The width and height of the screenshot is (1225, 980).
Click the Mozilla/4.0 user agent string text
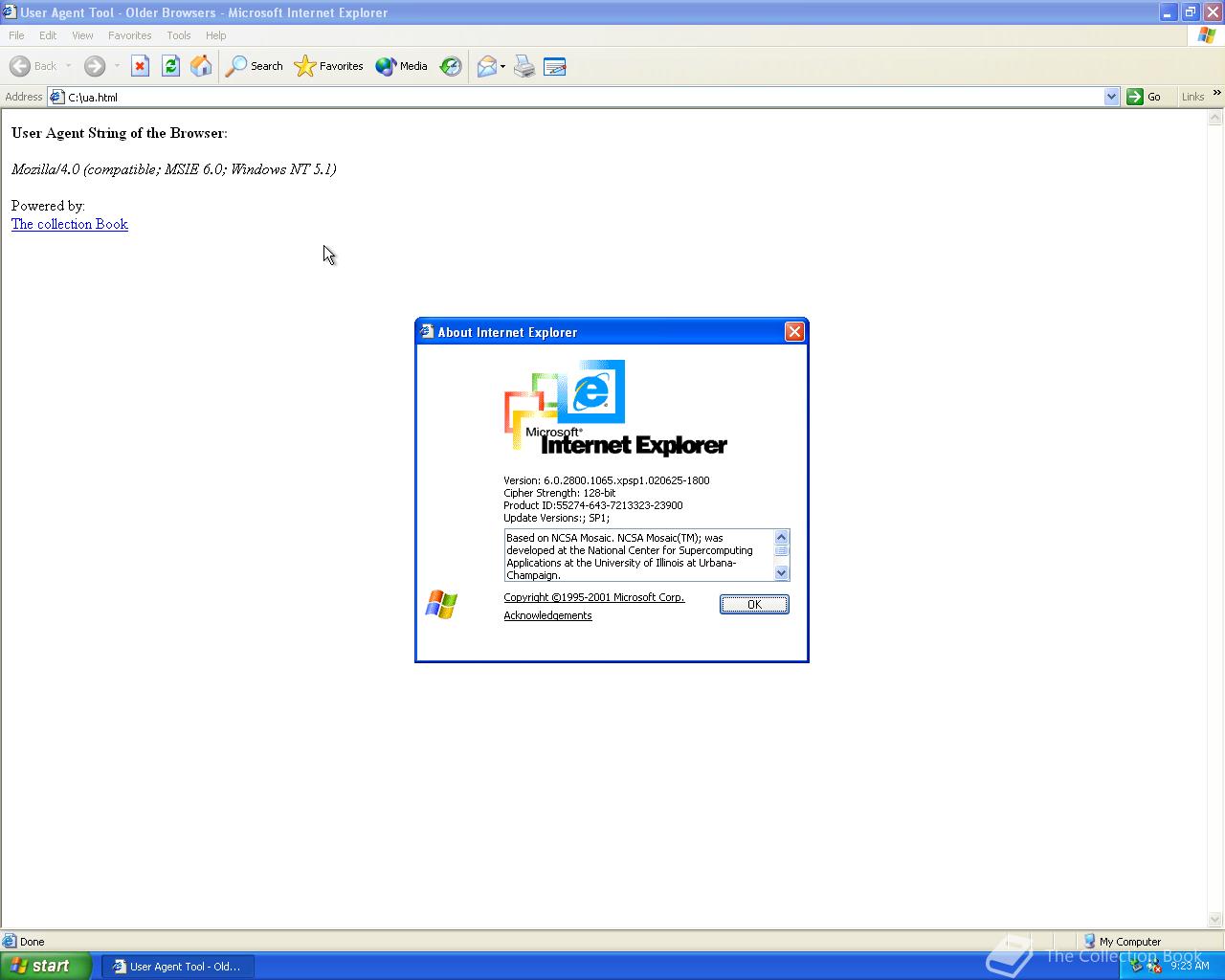point(173,169)
